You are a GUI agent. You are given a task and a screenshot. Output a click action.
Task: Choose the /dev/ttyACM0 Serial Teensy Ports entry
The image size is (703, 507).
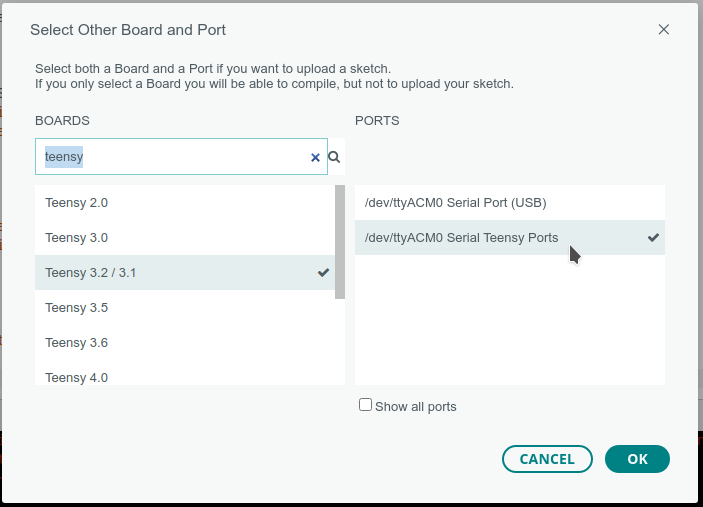click(x=510, y=238)
